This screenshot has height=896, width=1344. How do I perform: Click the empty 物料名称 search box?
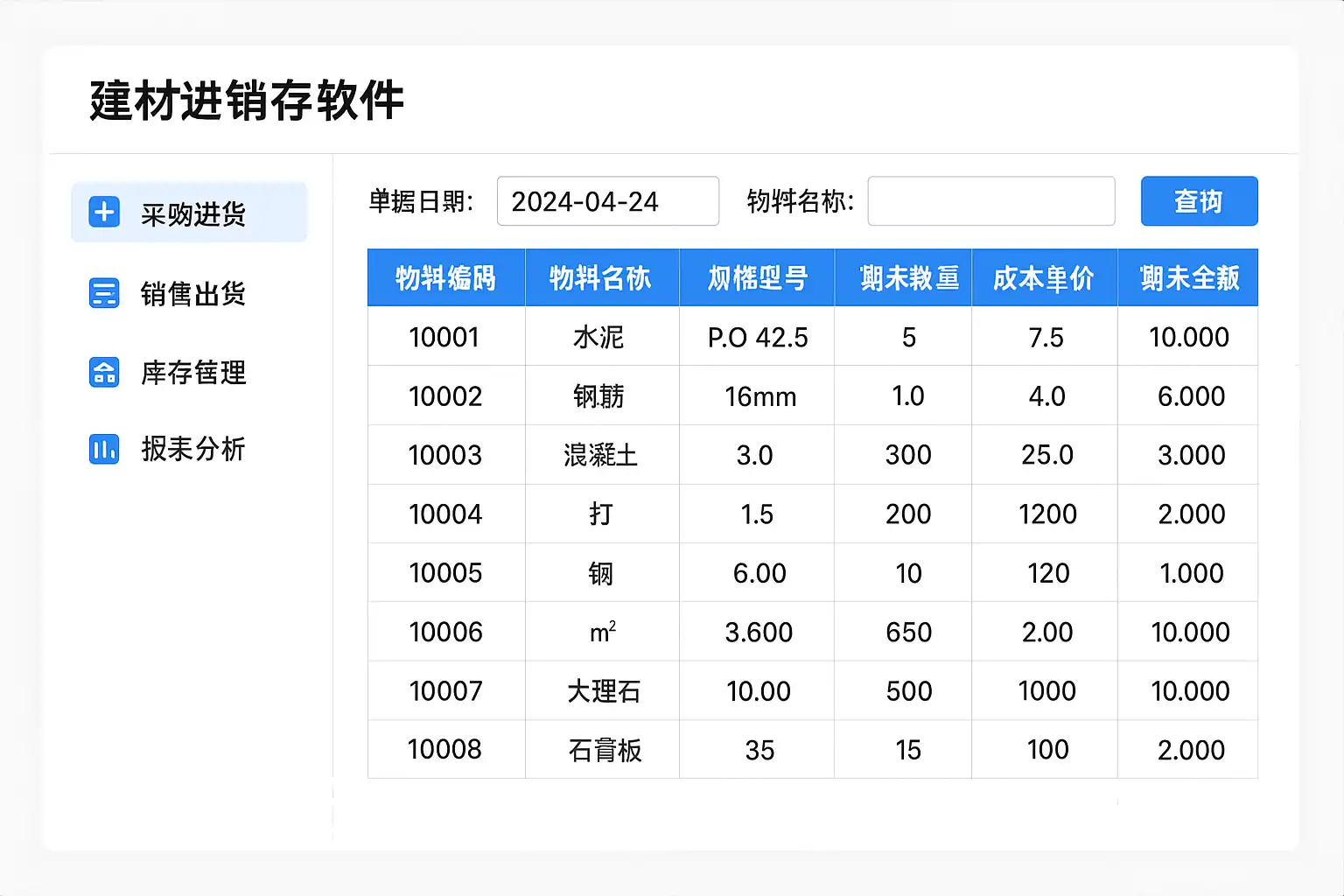point(991,201)
